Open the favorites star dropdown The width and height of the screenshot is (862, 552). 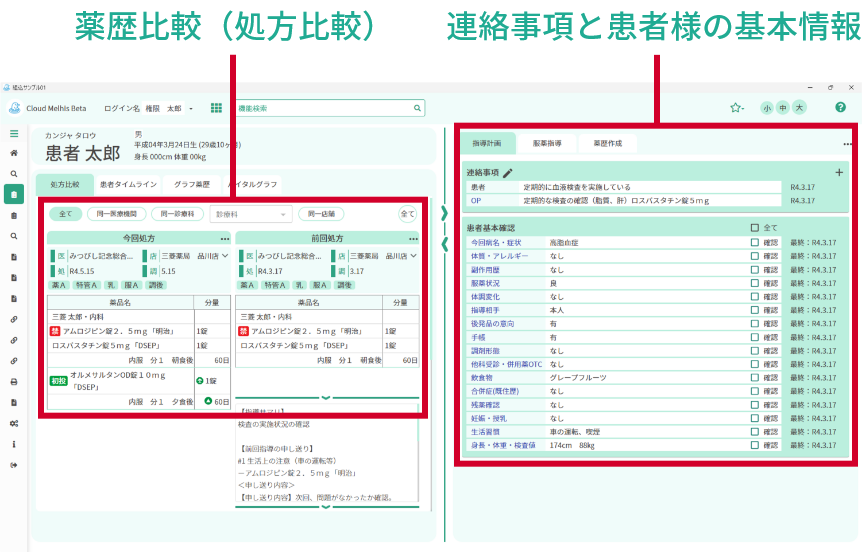point(737,108)
